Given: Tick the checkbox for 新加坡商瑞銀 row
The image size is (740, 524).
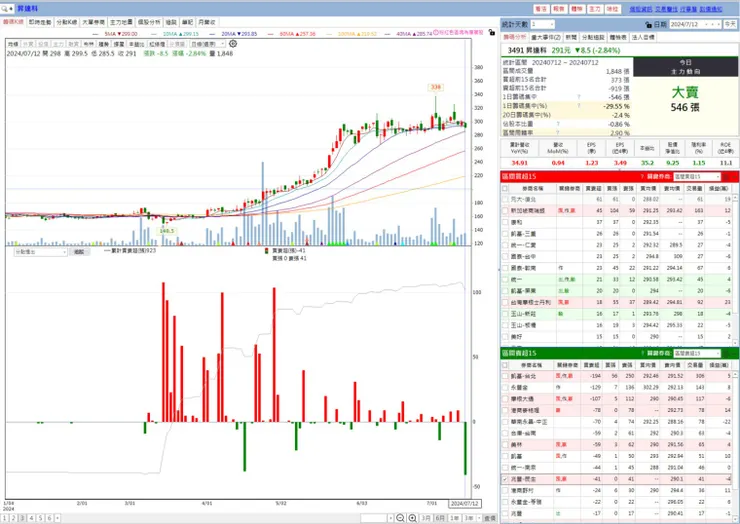Looking at the screenshot, I should [505, 211].
